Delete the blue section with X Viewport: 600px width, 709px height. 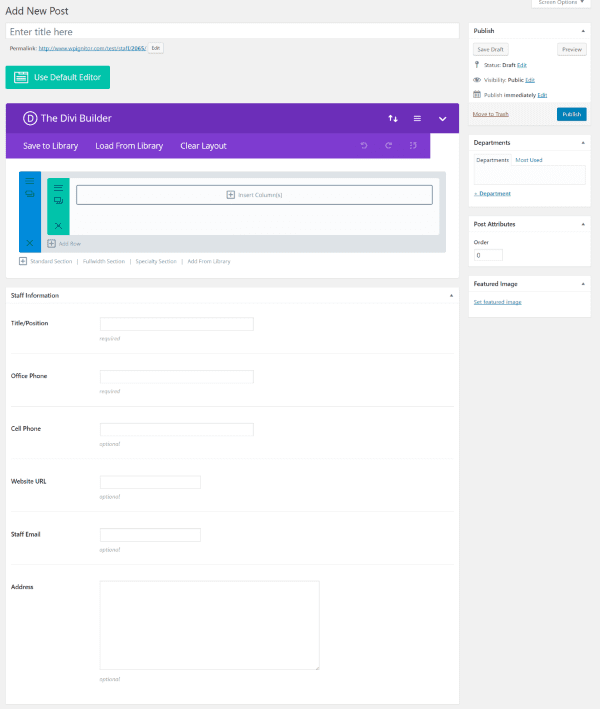pyautogui.click(x=30, y=243)
